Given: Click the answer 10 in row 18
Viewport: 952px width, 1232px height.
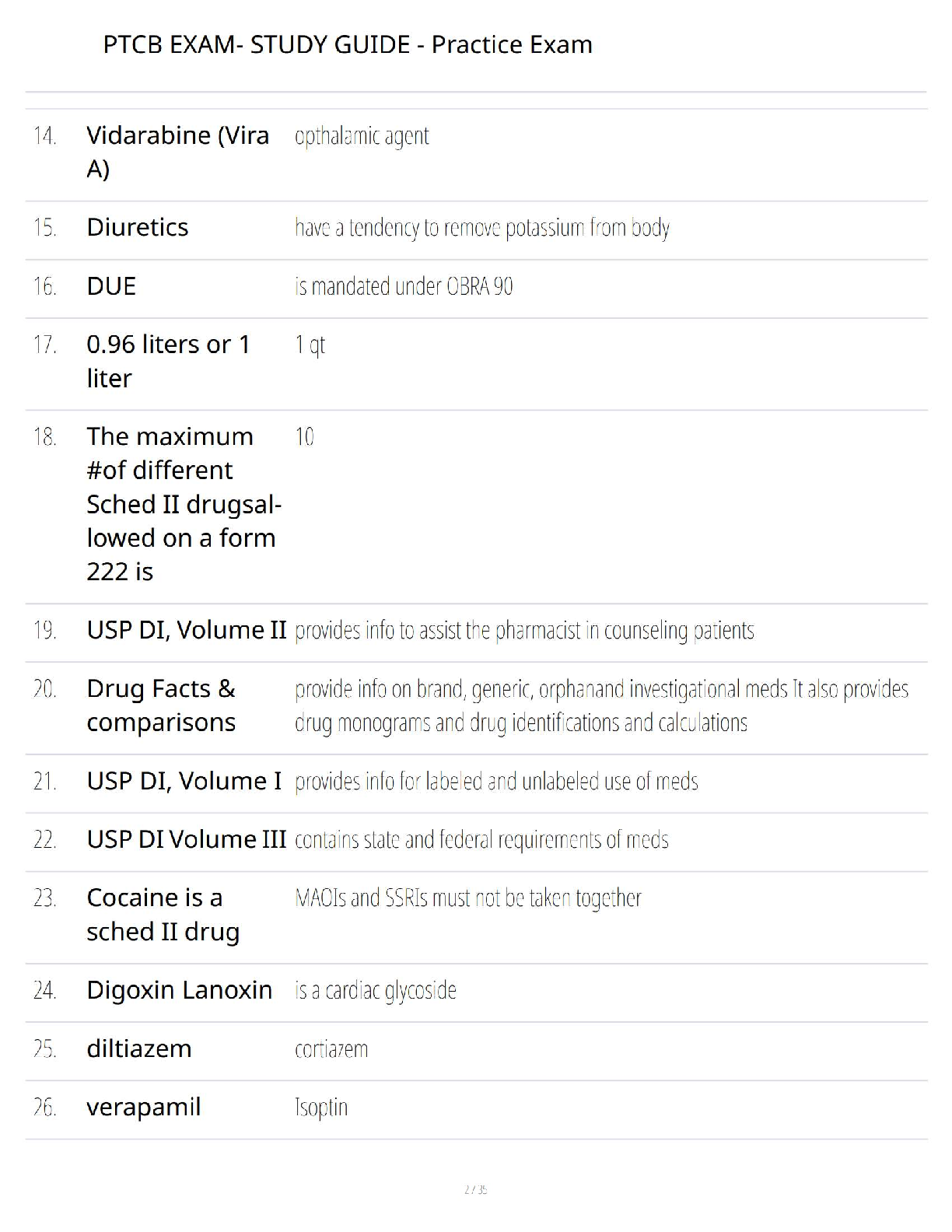Looking at the screenshot, I should (x=304, y=437).
